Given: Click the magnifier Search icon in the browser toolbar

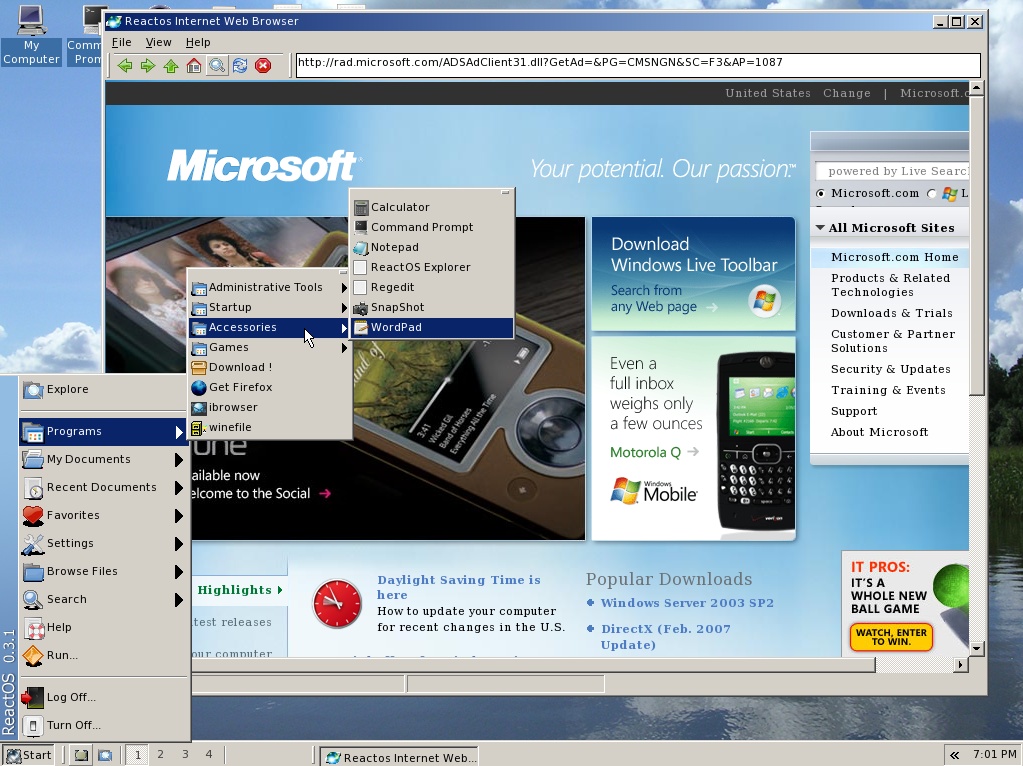Looking at the screenshot, I should pos(217,65).
